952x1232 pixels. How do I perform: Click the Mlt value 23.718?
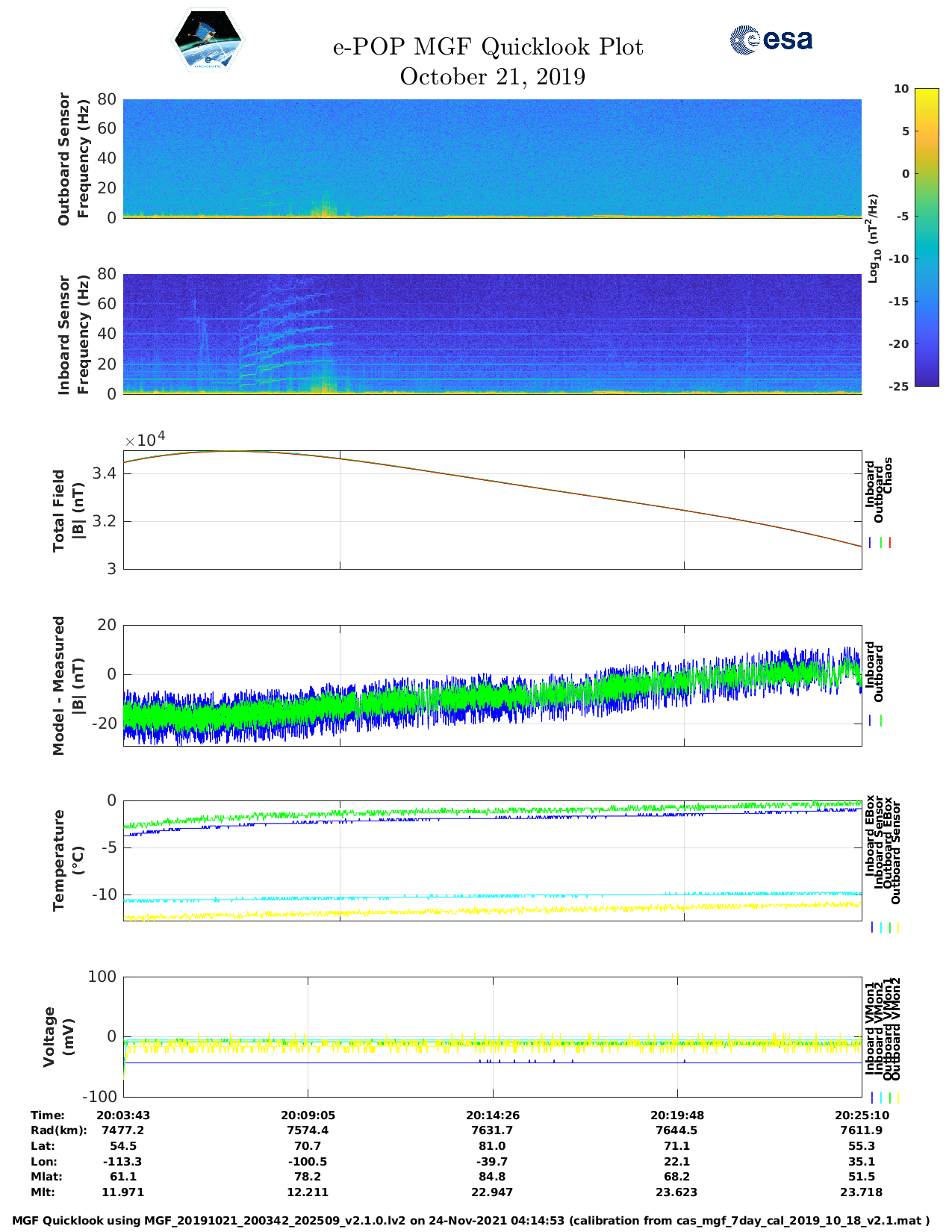[861, 1192]
